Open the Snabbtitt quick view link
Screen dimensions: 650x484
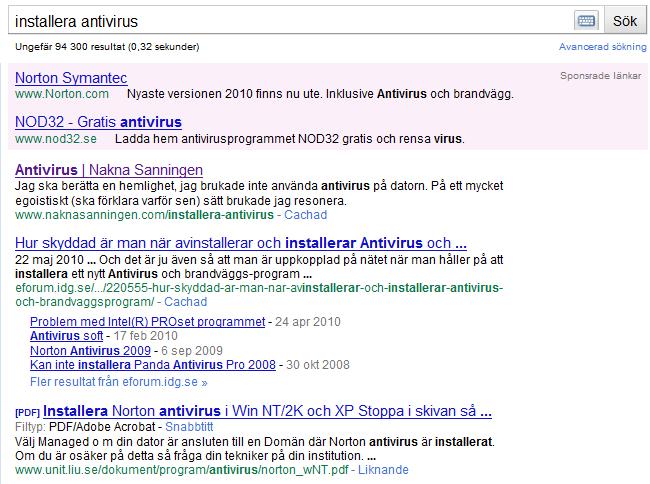189,426
